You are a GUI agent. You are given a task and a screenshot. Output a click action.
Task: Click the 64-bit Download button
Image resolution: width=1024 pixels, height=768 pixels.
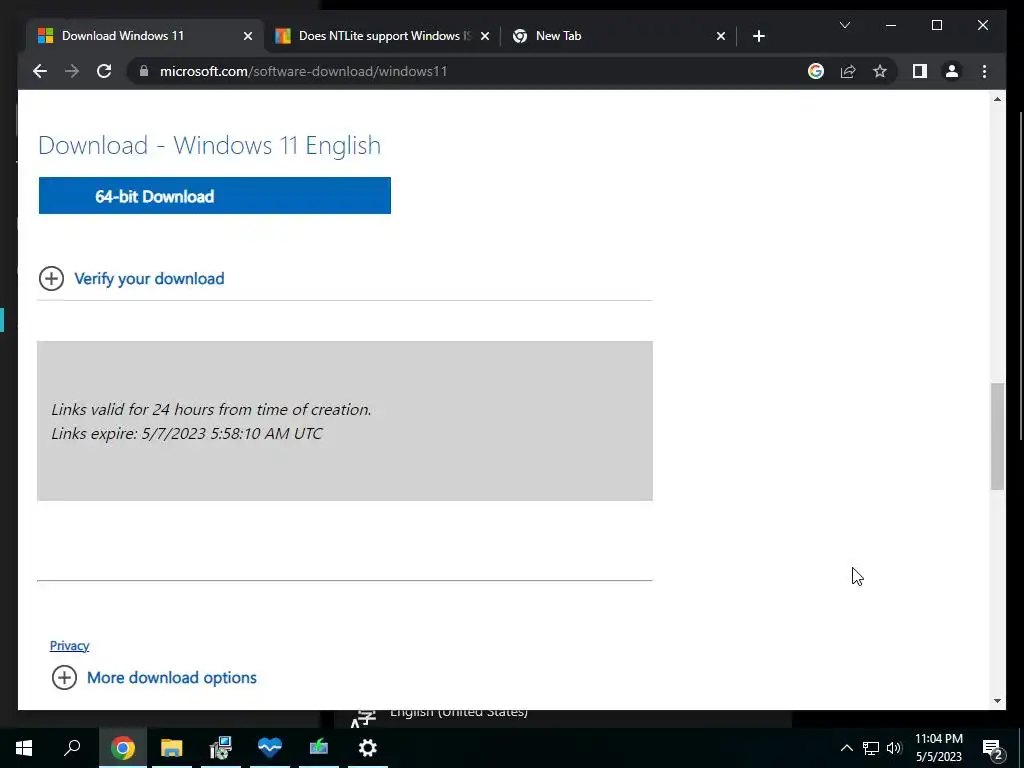(215, 195)
